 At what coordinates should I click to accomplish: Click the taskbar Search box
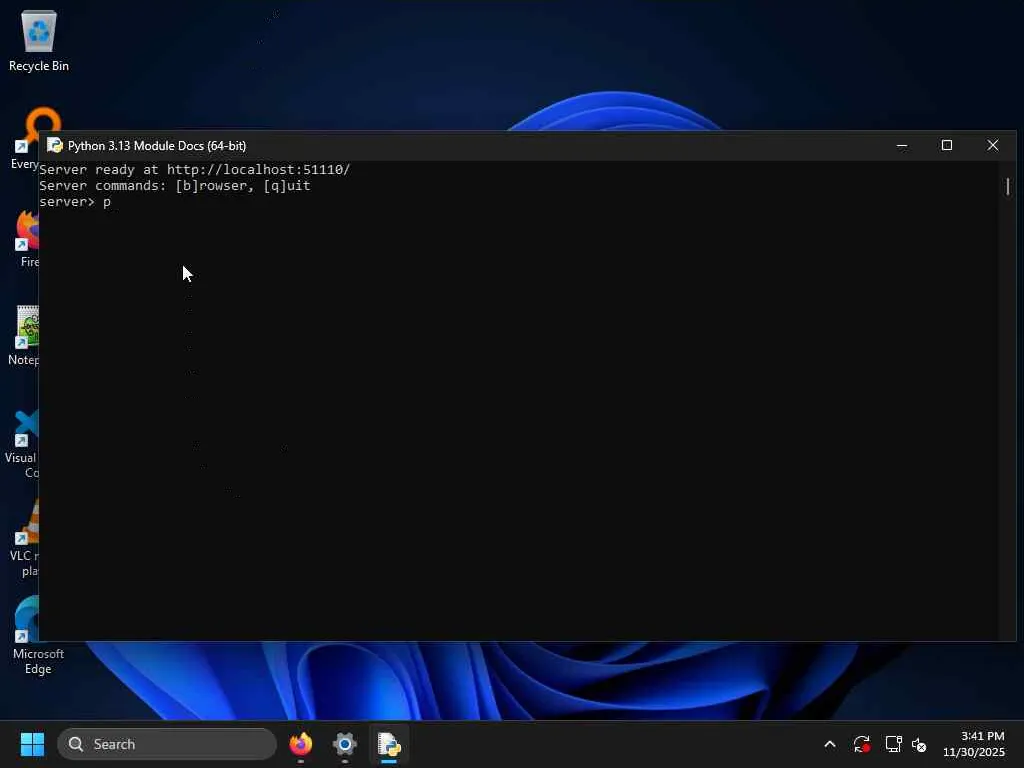(x=167, y=744)
